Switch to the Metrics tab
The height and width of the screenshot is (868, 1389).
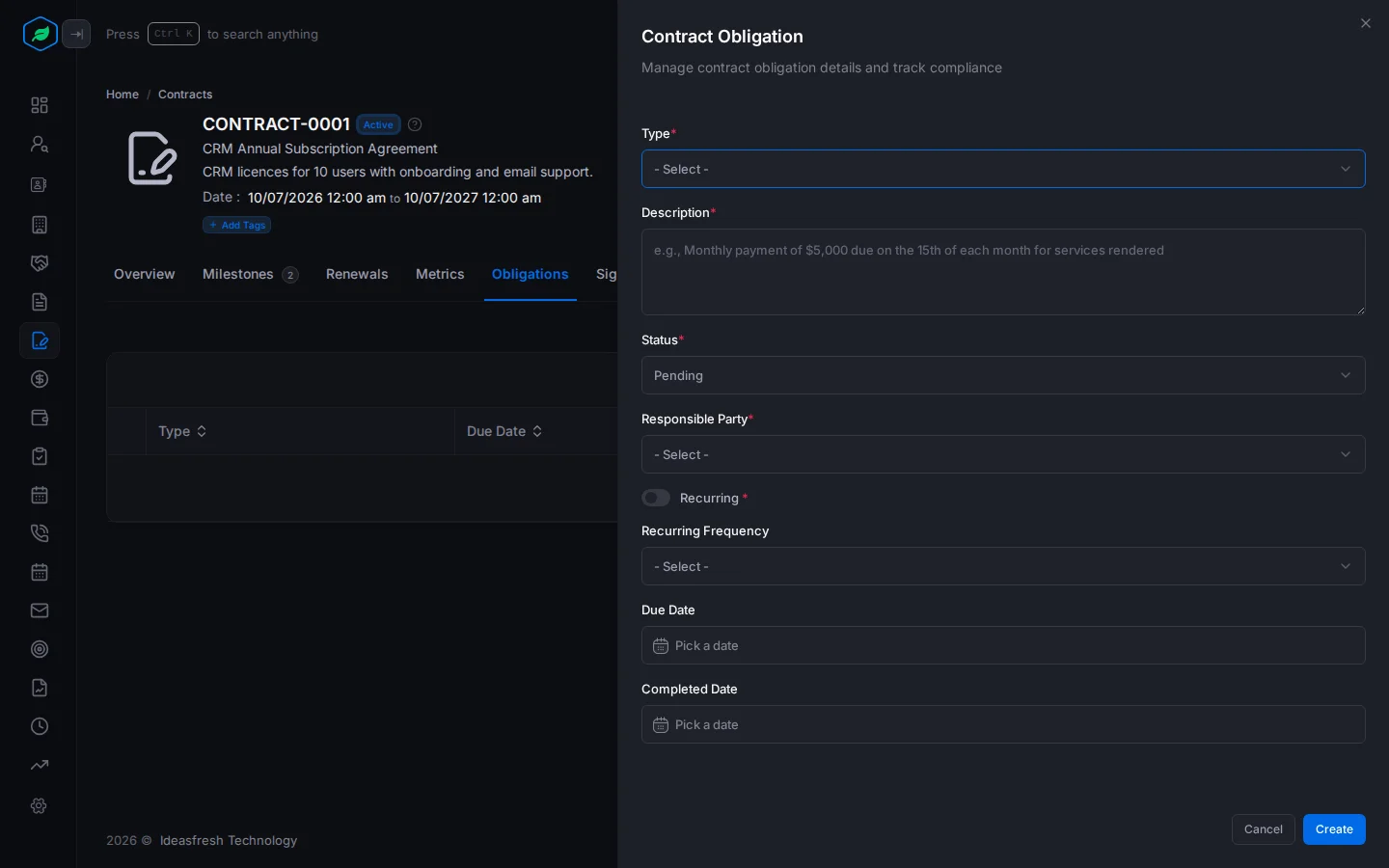click(440, 274)
